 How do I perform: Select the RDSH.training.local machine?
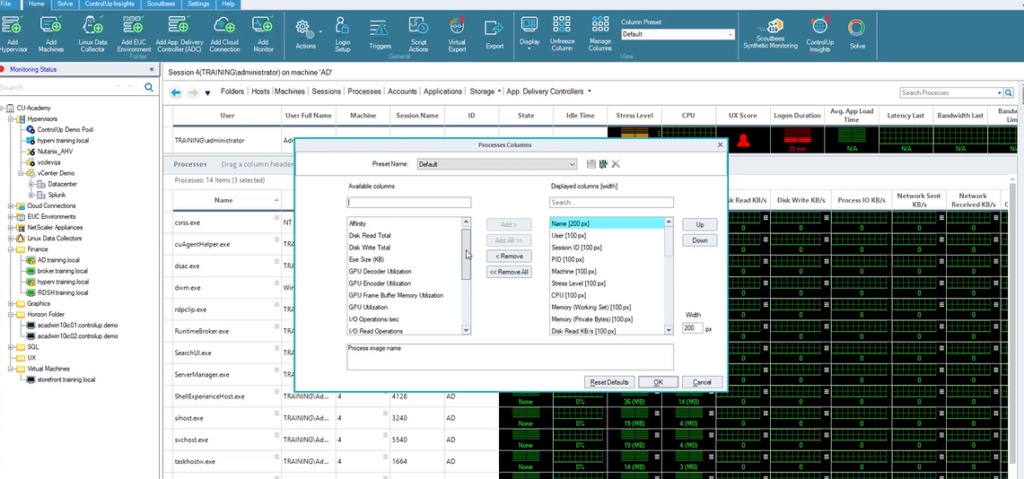point(63,293)
